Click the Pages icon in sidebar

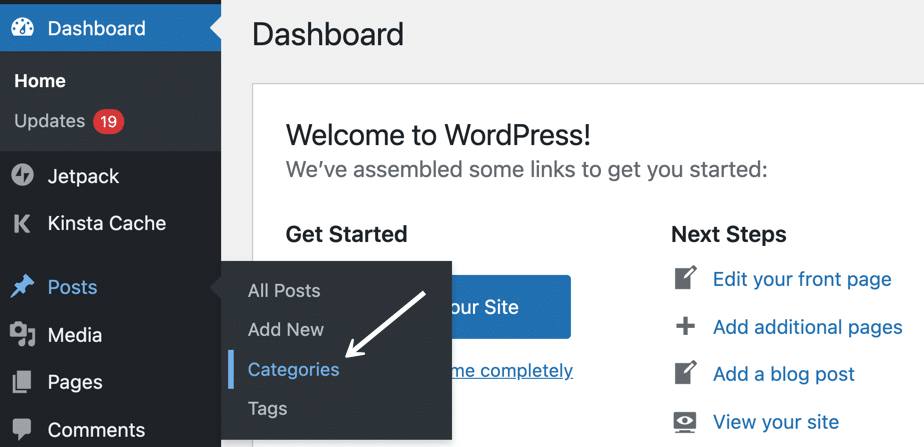pos(22,382)
